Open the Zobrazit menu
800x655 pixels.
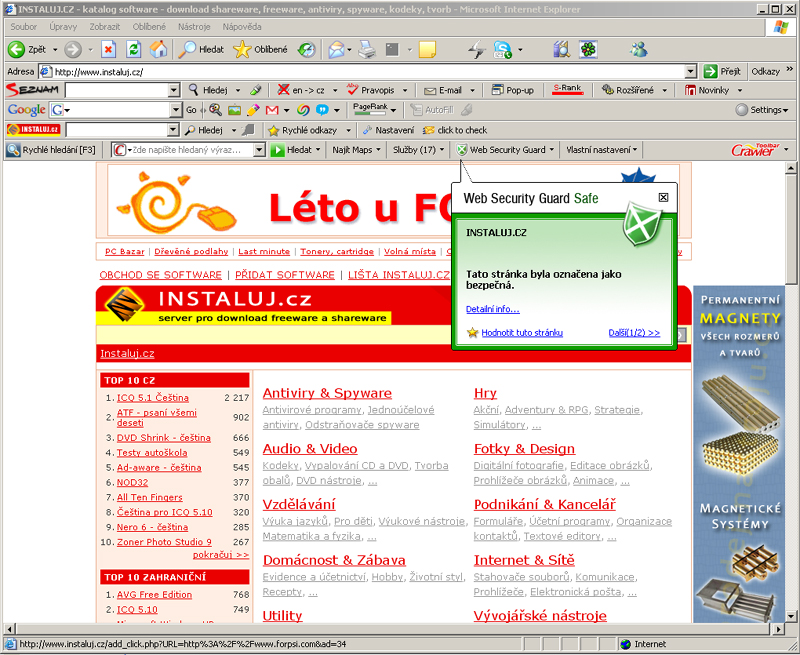click(x=105, y=26)
